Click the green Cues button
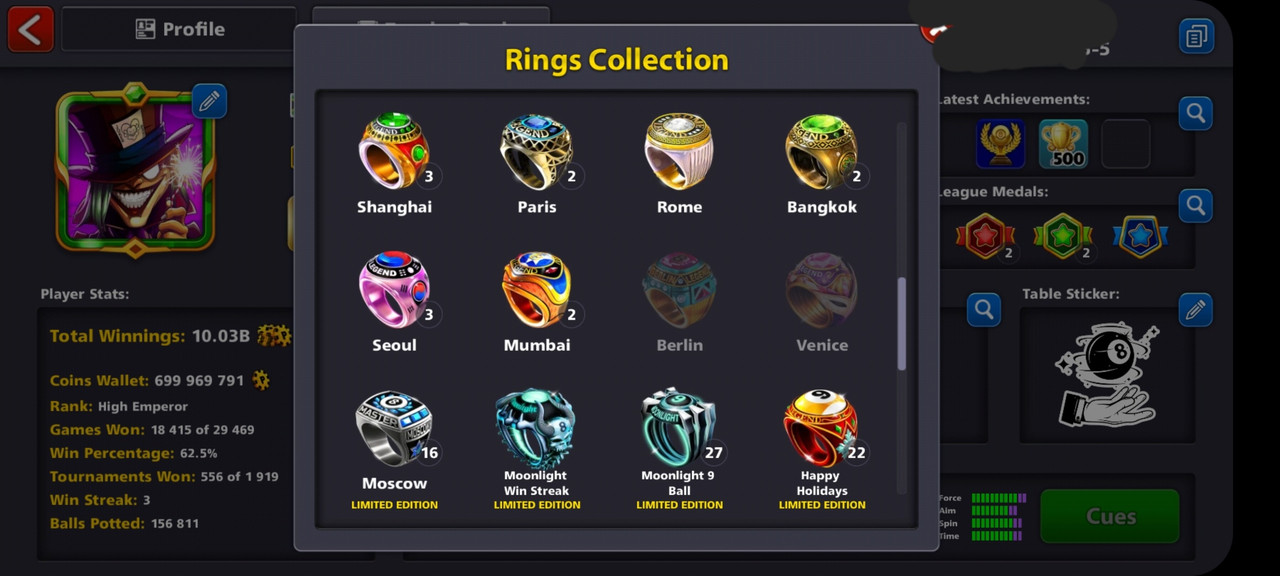 (1110, 517)
